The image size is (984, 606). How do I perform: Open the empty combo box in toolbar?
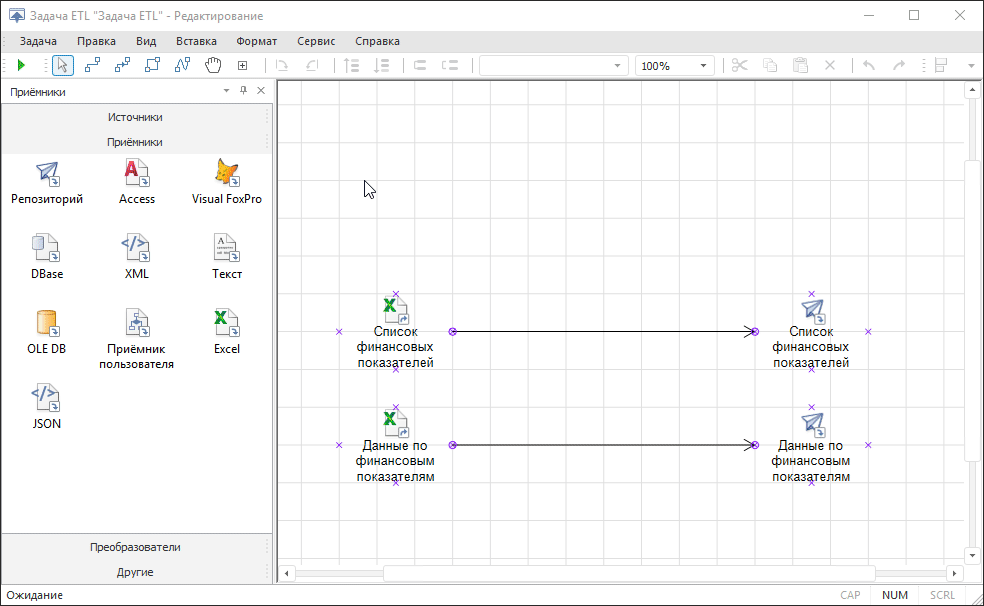click(618, 66)
